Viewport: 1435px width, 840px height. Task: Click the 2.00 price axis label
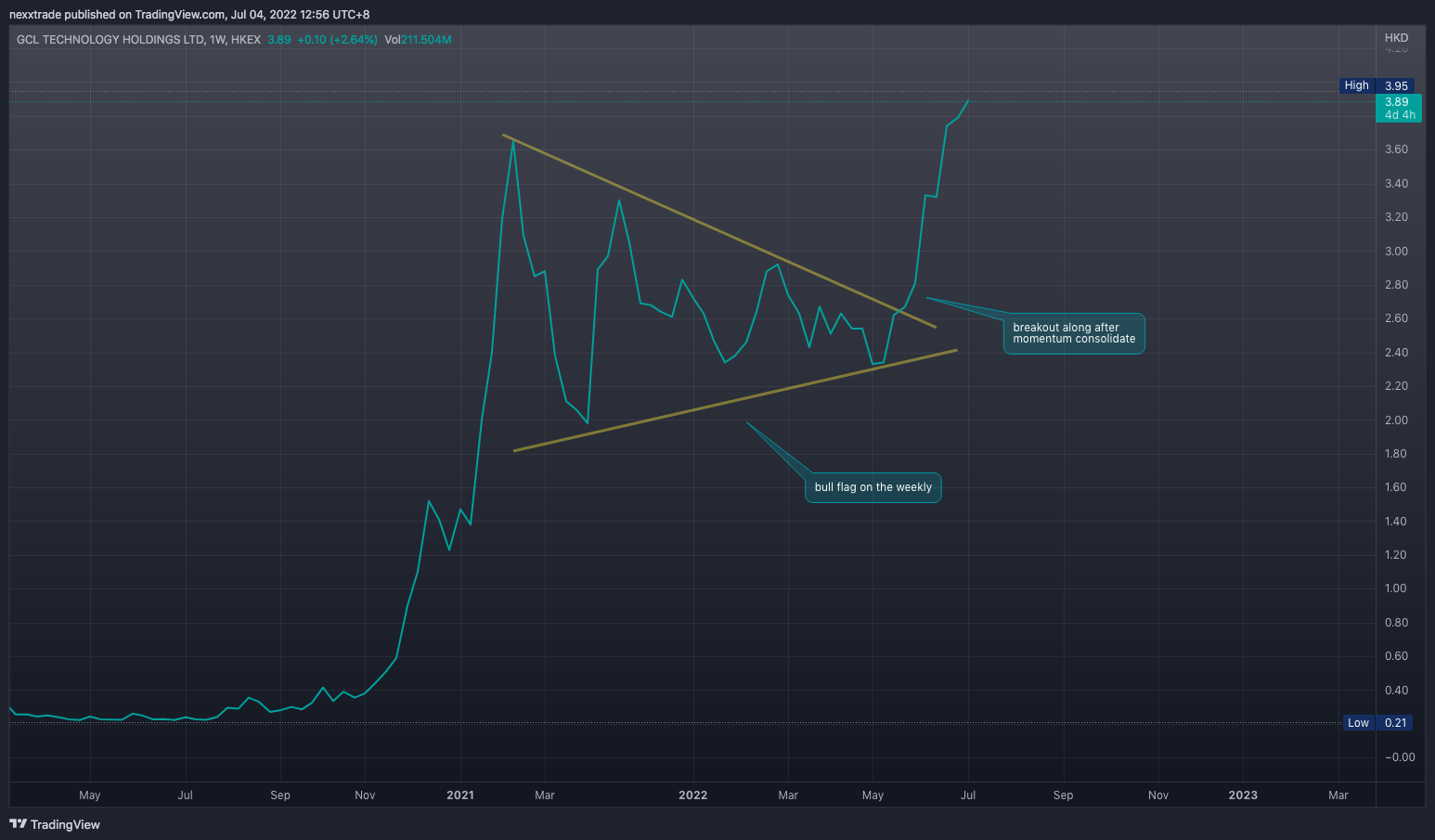click(x=1396, y=420)
